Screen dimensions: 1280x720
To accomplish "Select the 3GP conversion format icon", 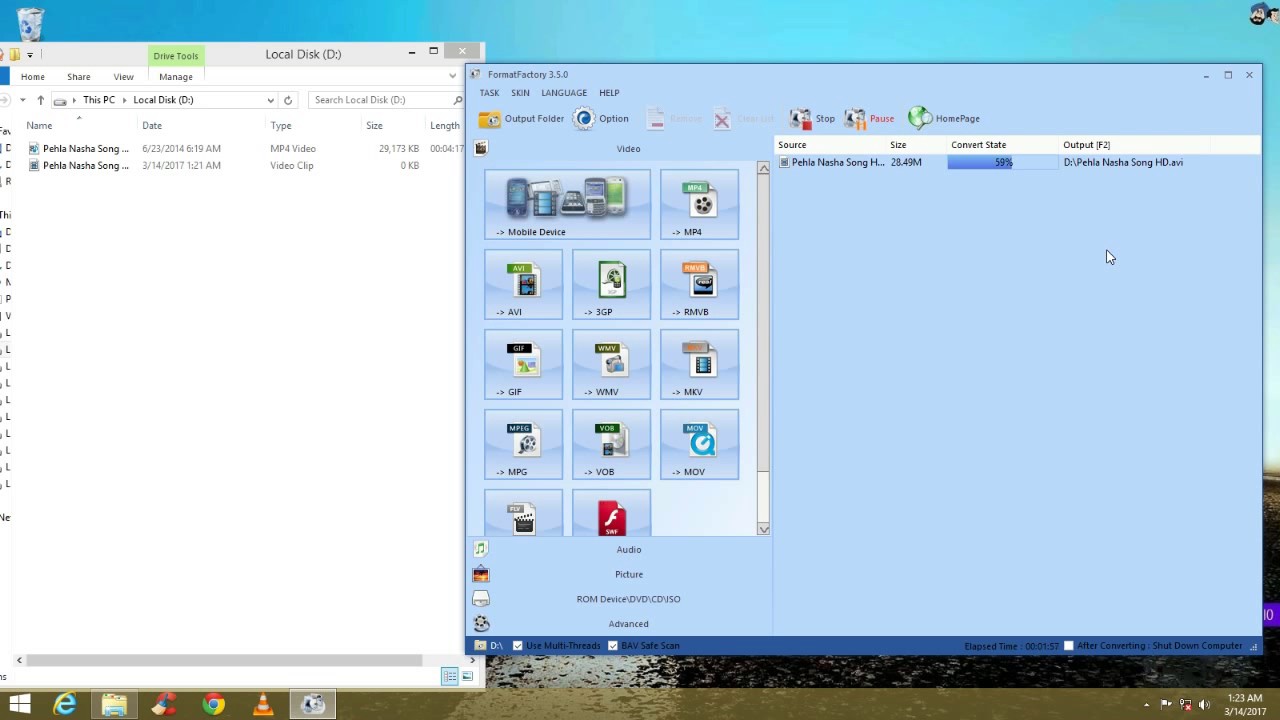I will 611,285.
